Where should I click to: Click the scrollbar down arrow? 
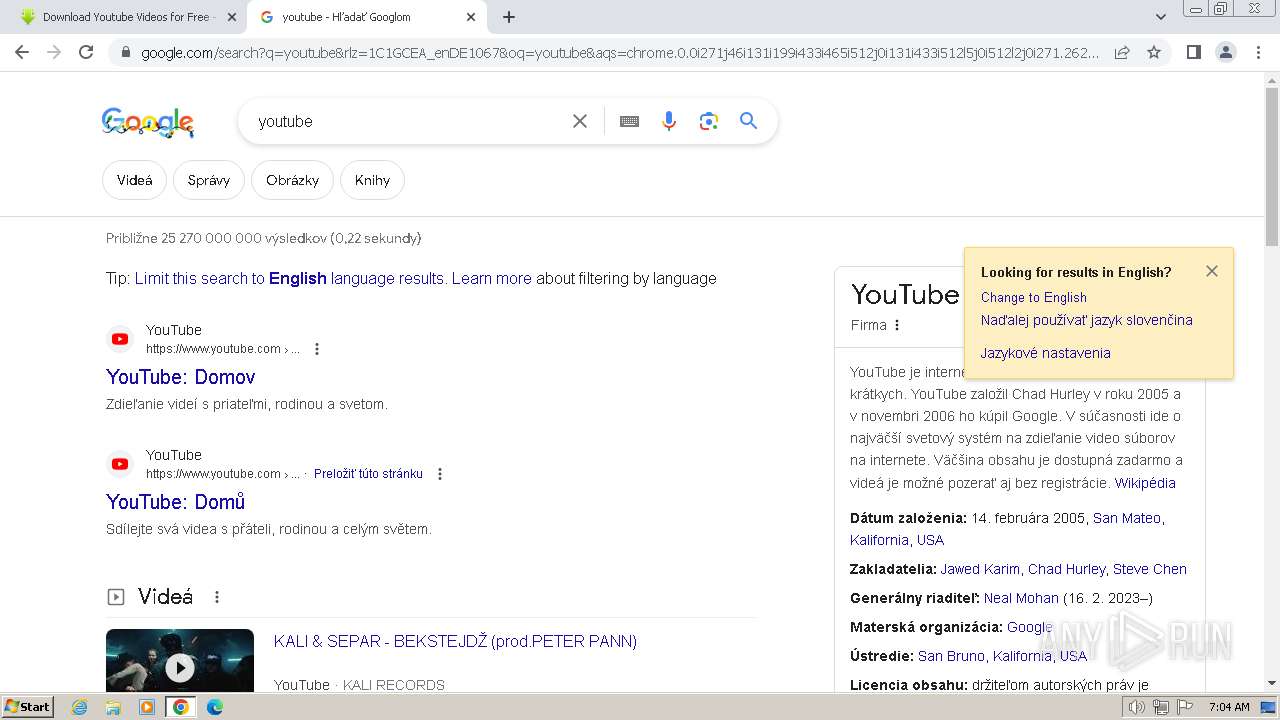pos(1272,683)
